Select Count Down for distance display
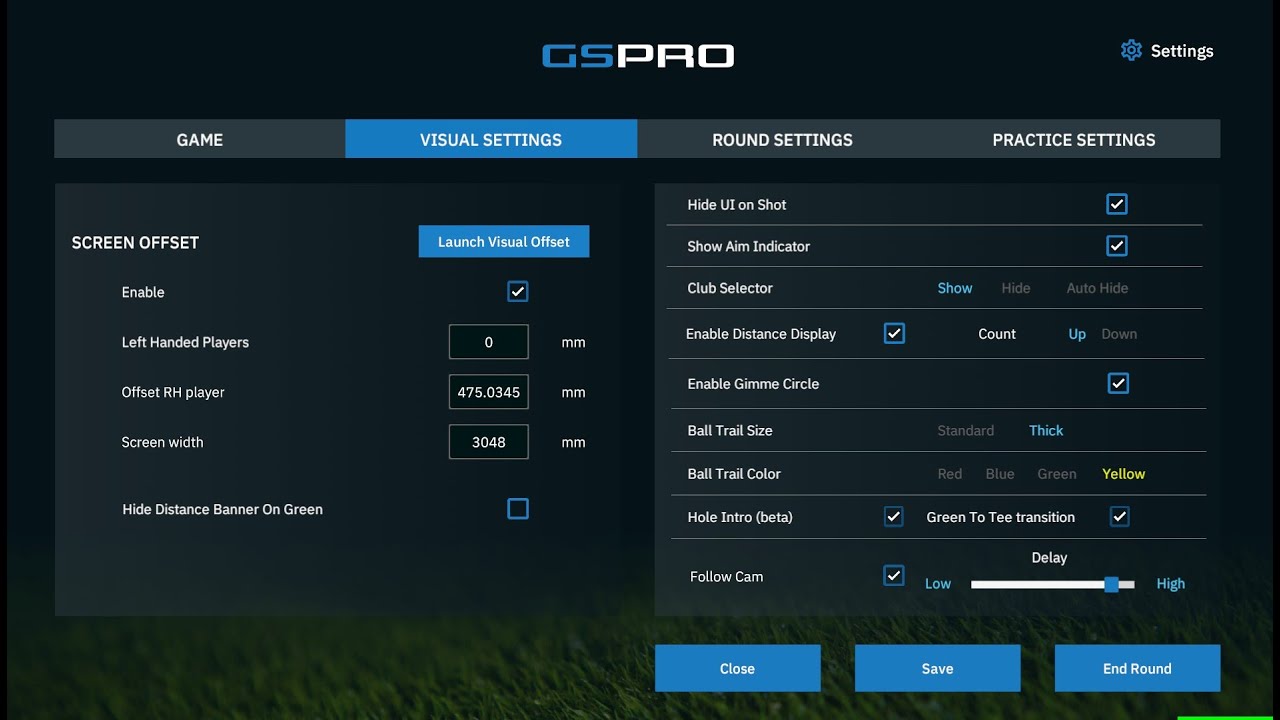Image resolution: width=1280 pixels, height=720 pixels. click(1119, 334)
